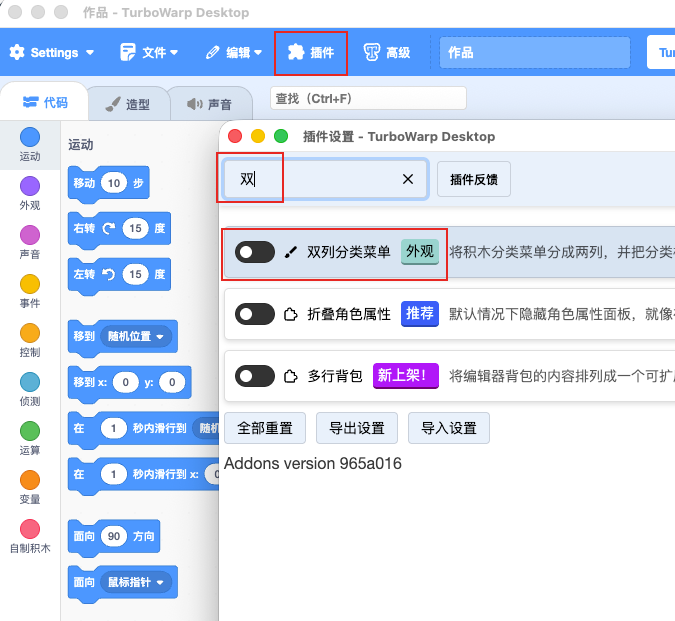The width and height of the screenshot is (675, 621).
Task: Toggle the 双列分类菜单 addon switch
Action: click(x=255, y=252)
